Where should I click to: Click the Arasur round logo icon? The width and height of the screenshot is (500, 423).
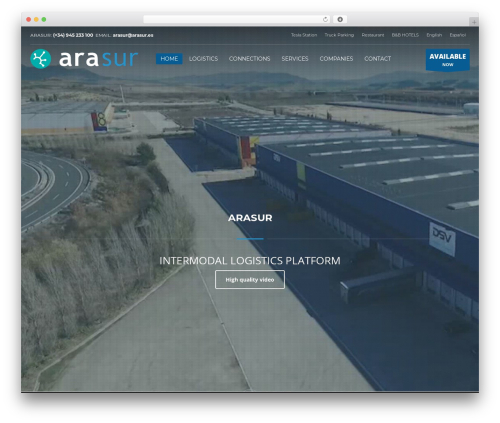click(x=41, y=59)
